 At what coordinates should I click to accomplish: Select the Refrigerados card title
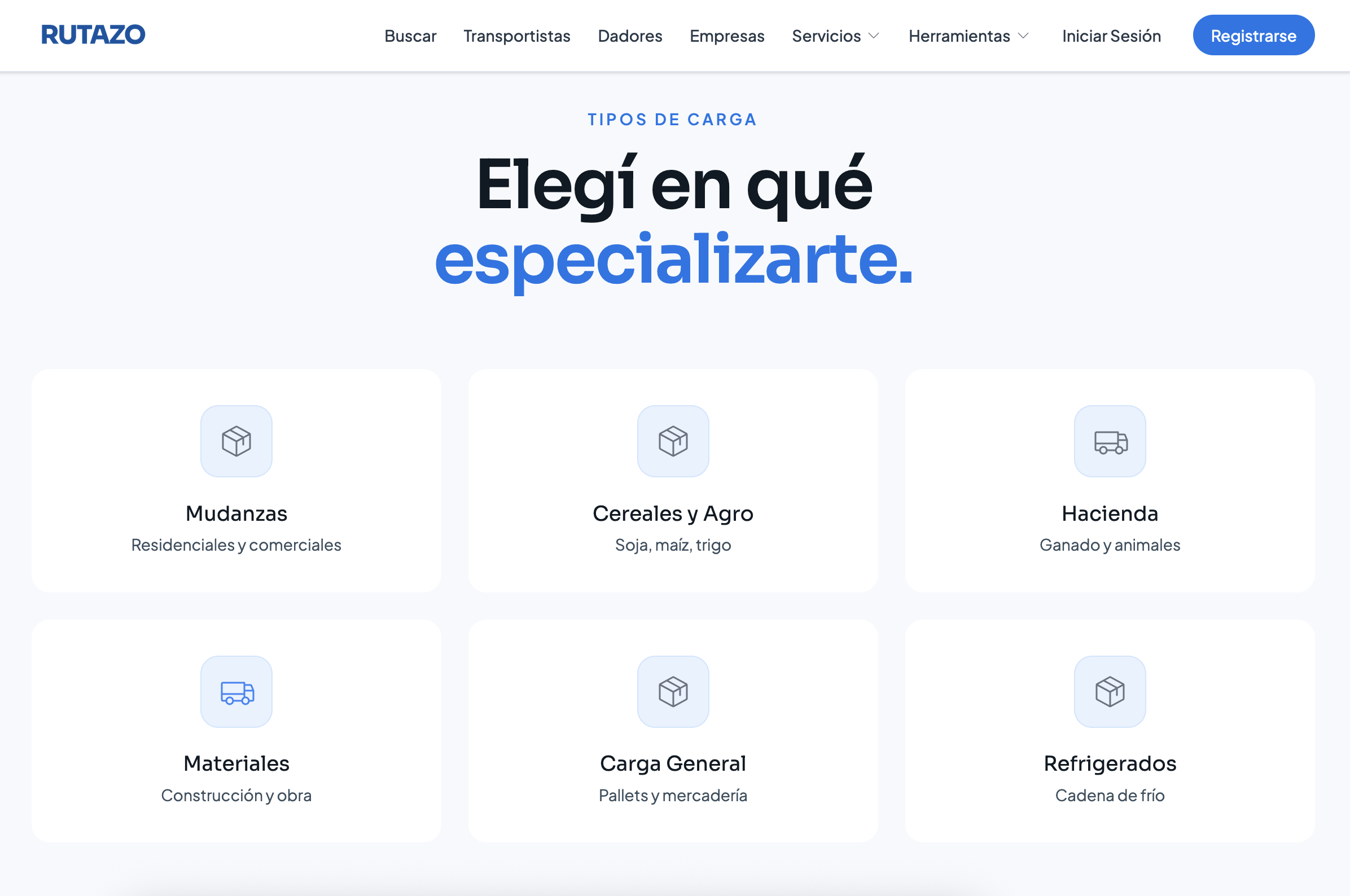[x=1110, y=763]
